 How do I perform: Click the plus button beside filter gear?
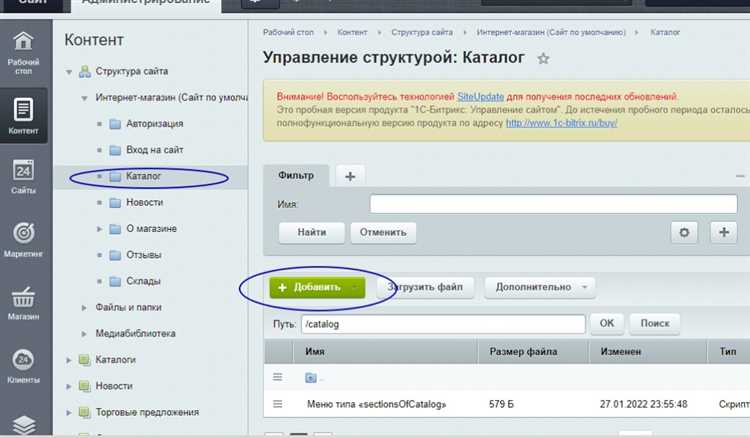[x=724, y=232]
